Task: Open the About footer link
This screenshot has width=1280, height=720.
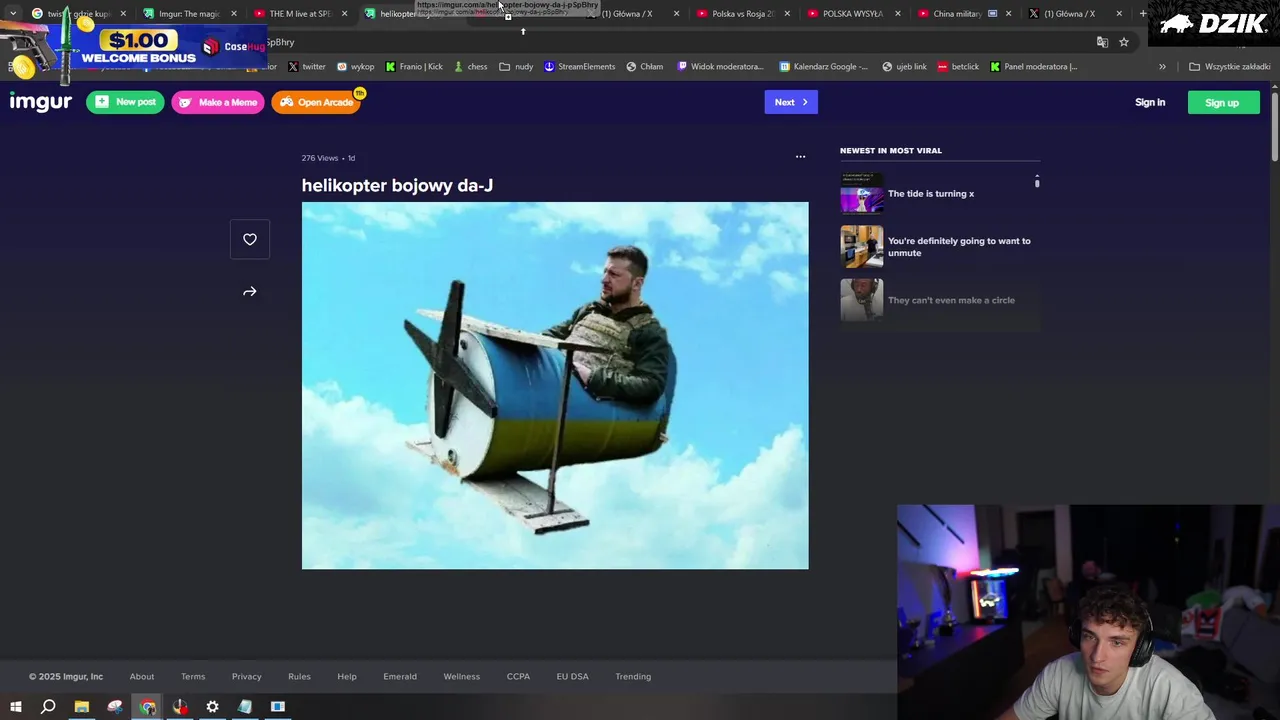Action: tap(142, 677)
